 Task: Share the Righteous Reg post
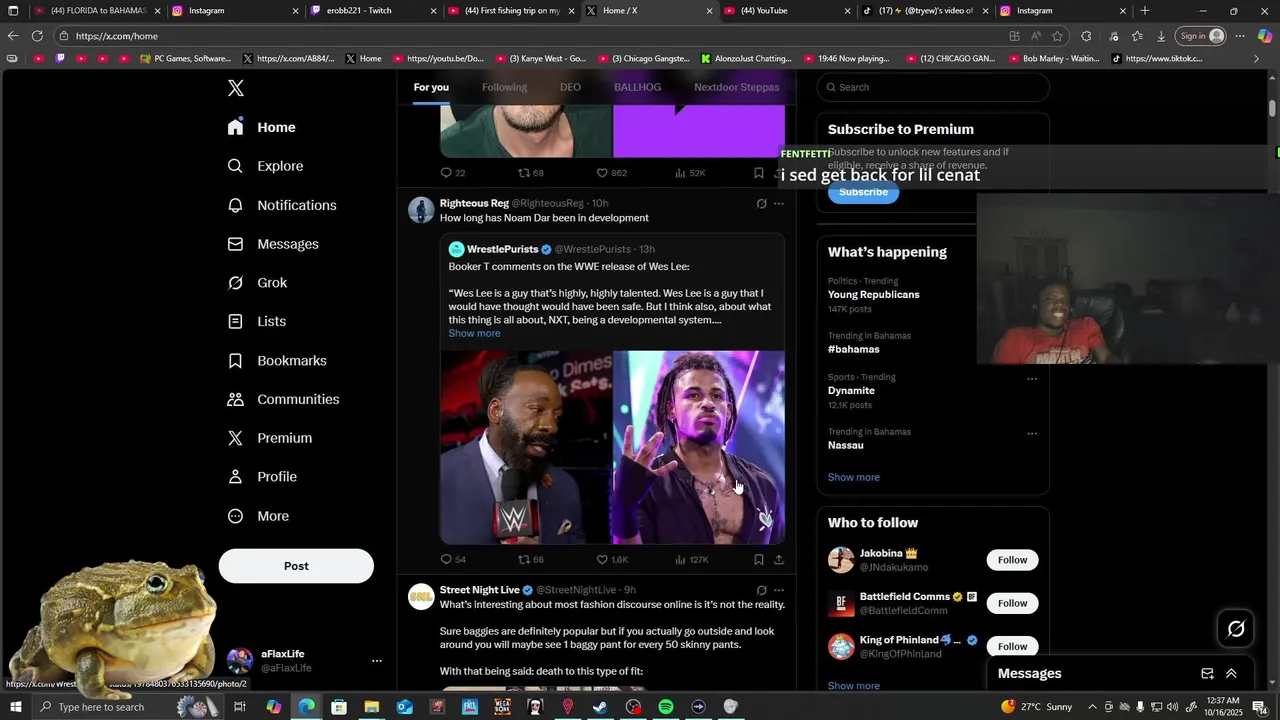pyautogui.click(x=779, y=560)
